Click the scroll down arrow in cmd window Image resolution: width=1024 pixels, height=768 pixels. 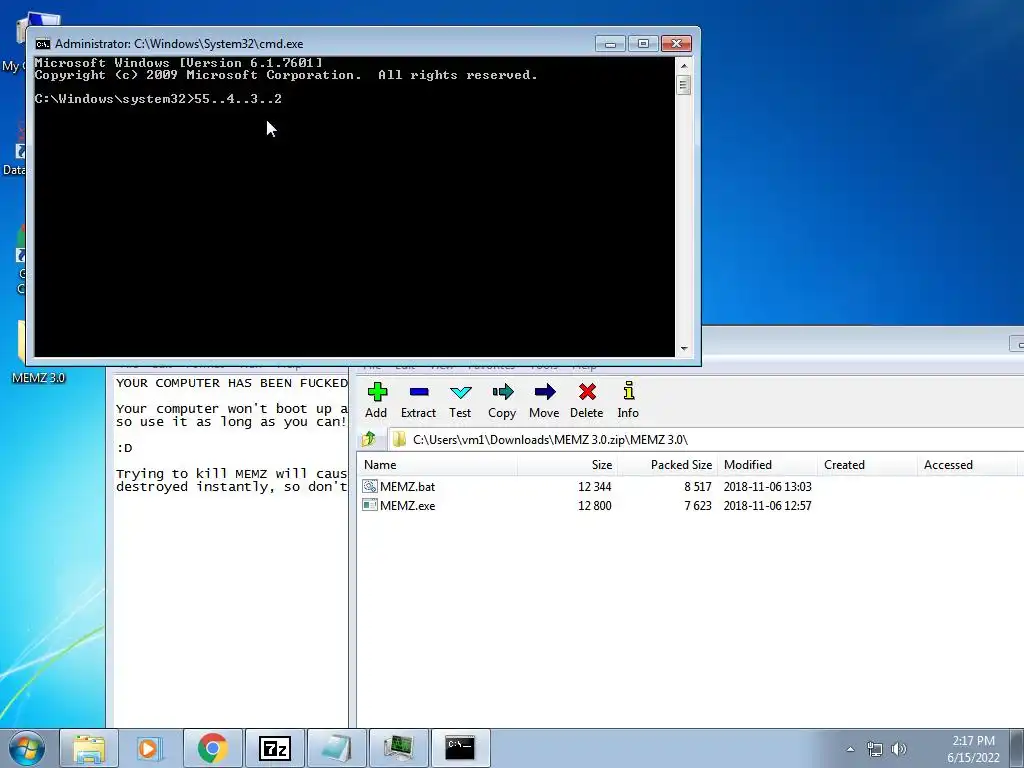(x=684, y=349)
